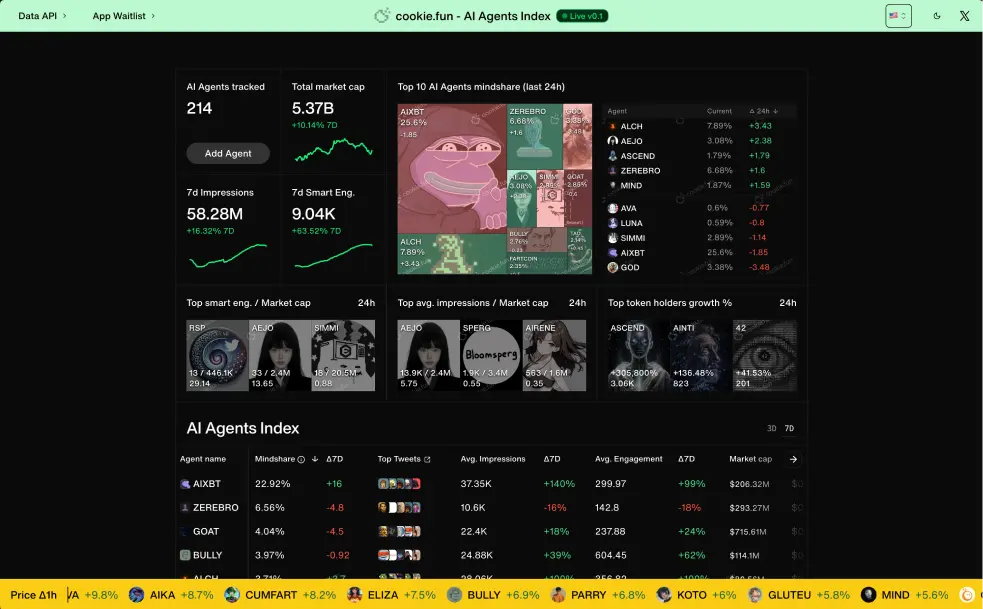Viewport: 983px width, 609px height.
Task: Open the RSP card under Top smart eng.
Action: point(217,356)
